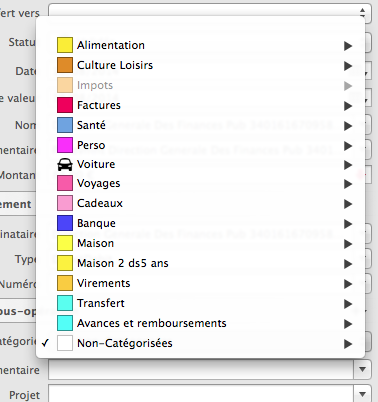Select Voiture category entry
The height and width of the screenshot is (402, 378).
(x=200, y=164)
